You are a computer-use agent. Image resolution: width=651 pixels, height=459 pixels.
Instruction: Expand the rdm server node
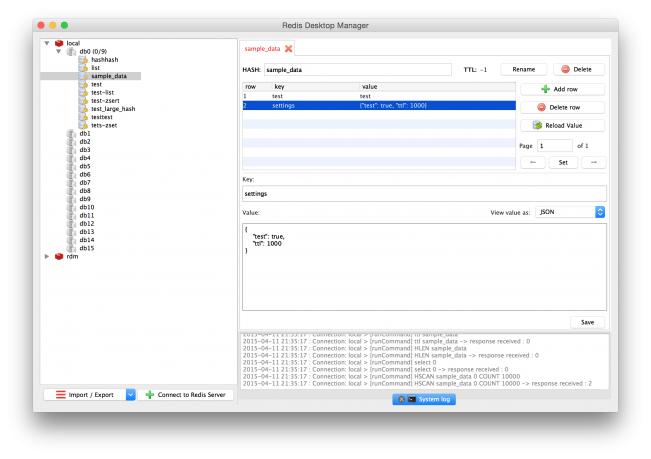(x=47, y=256)
